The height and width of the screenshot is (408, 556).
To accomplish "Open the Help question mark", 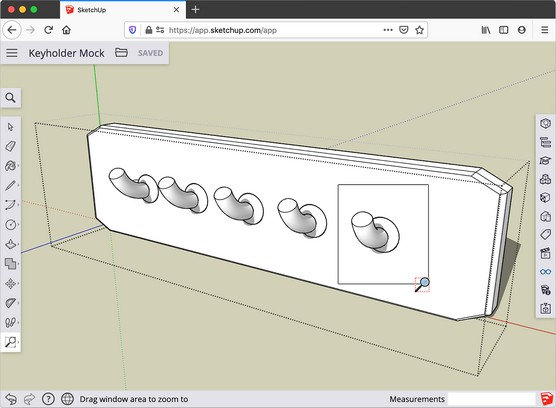I will point(48,399).
